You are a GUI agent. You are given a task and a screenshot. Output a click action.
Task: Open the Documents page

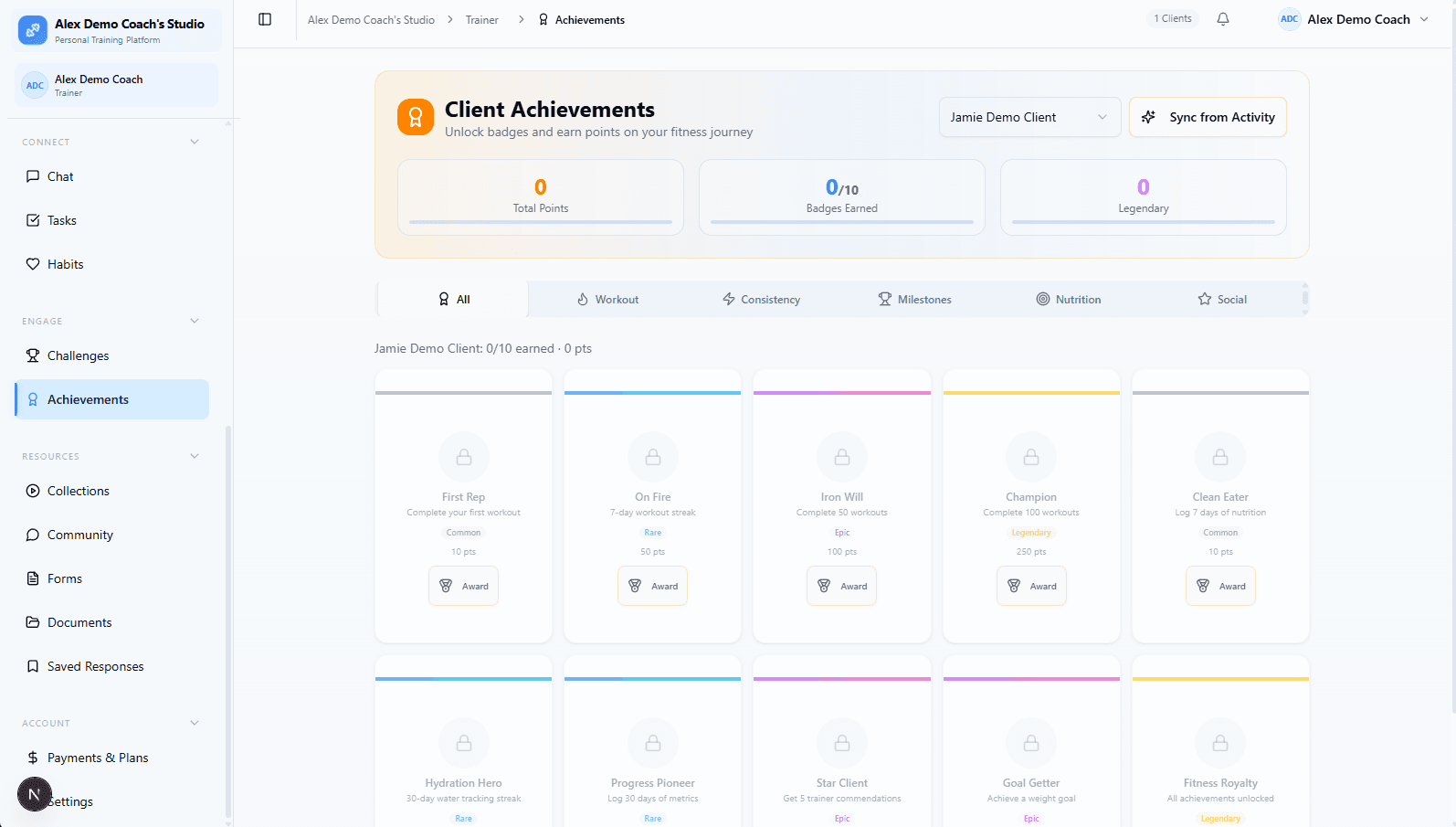click(112, 622)
